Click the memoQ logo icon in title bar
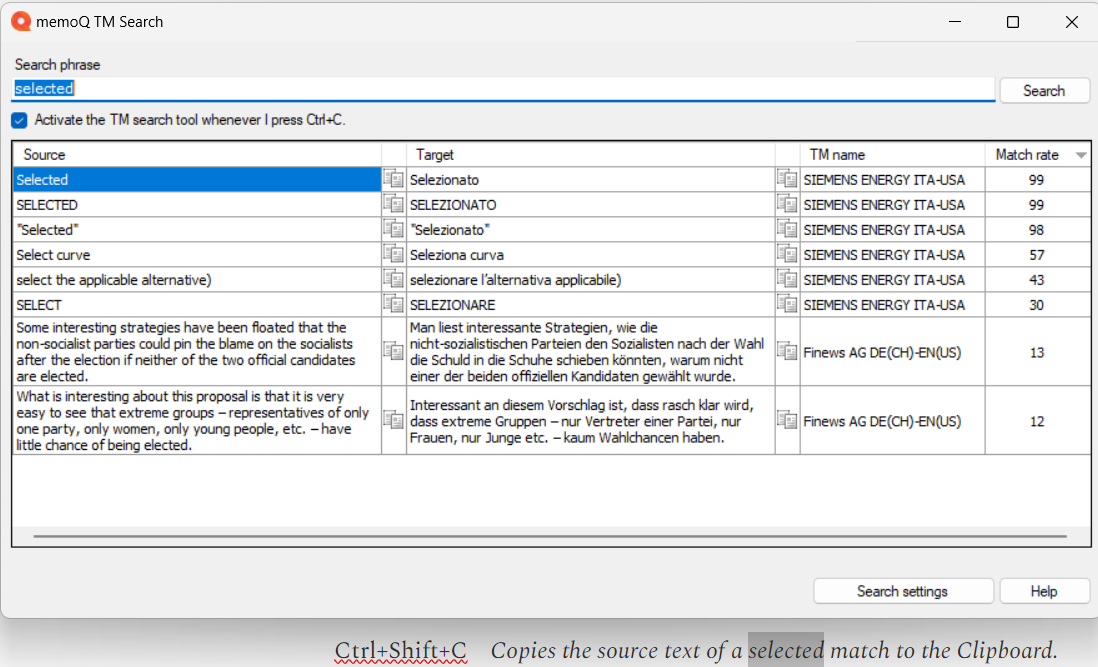The width and height of the screenshot is (1098, 667). coord(21,22)
